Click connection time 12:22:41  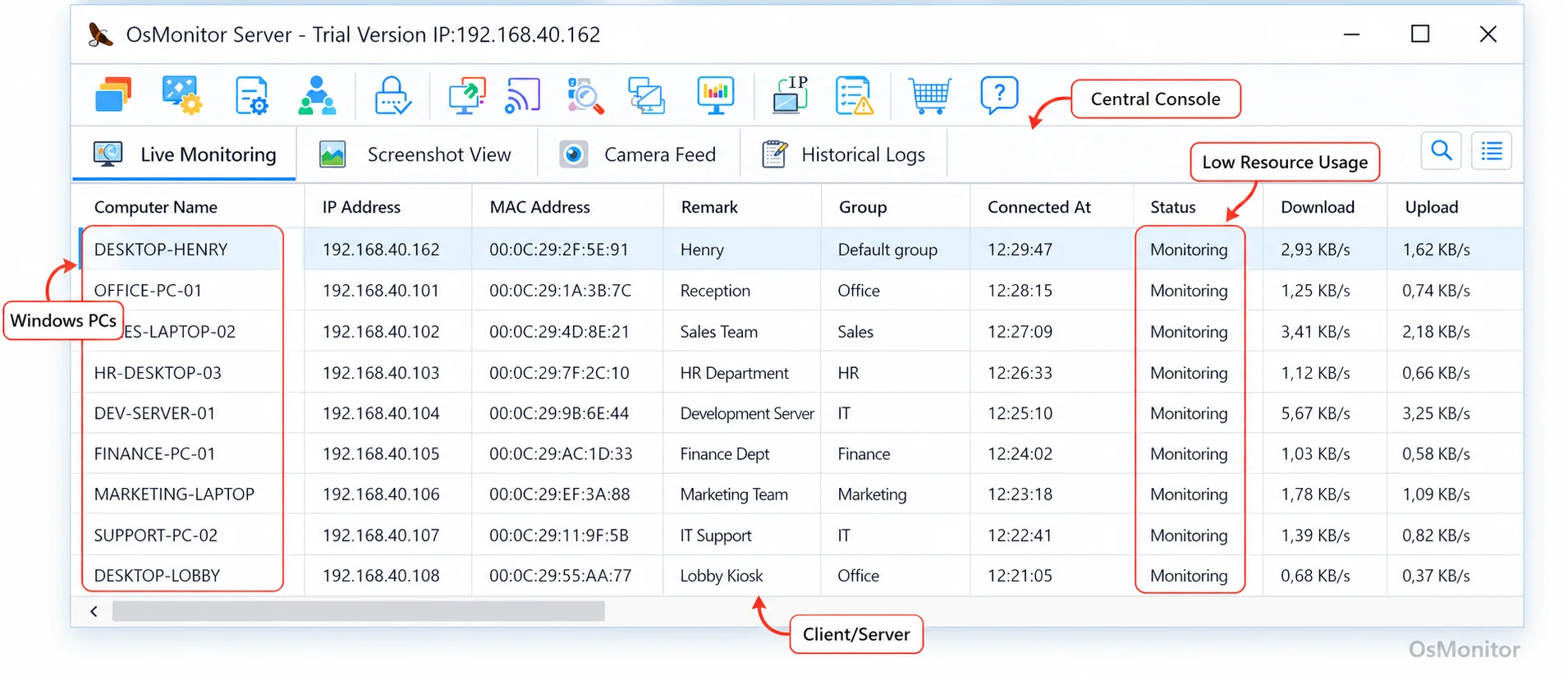coord(1020,536)
